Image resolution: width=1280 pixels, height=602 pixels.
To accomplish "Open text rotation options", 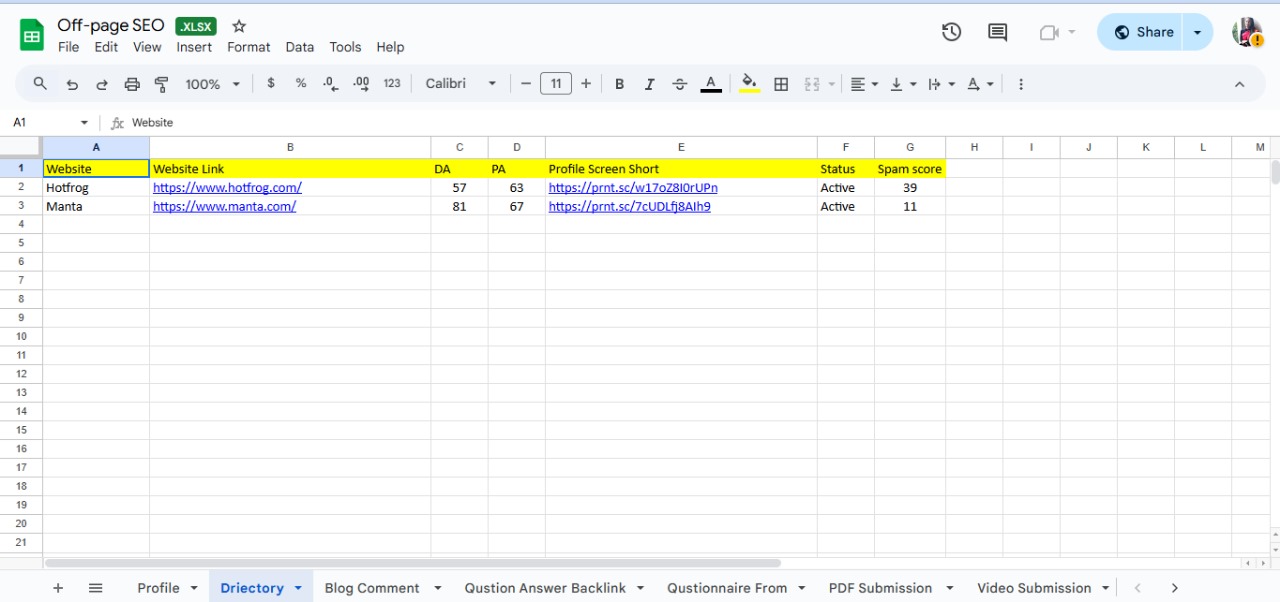I will (980, 84).
